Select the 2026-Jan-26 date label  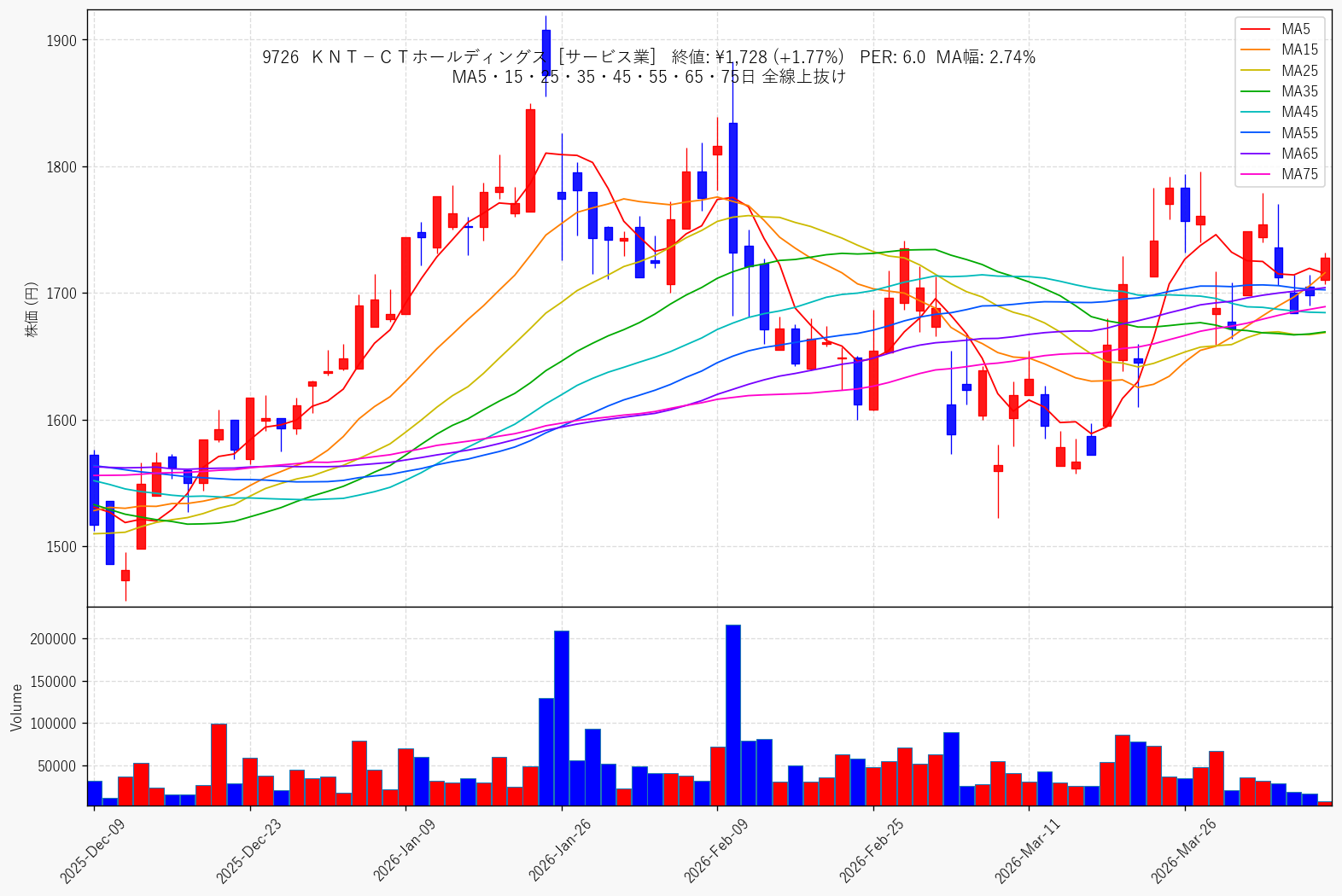[560, 850]
